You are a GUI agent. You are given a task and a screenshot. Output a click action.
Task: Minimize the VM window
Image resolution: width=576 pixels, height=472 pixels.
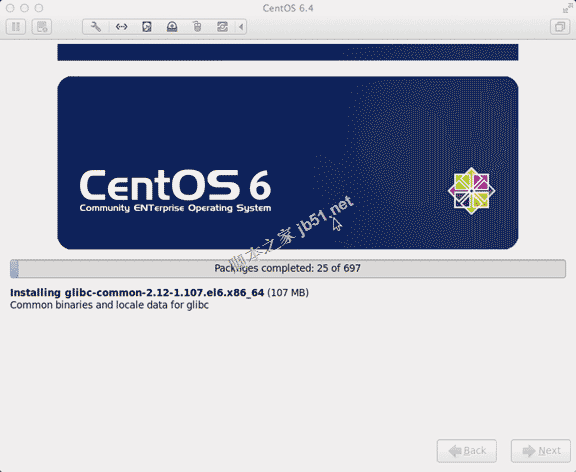(x=25, y=8)
